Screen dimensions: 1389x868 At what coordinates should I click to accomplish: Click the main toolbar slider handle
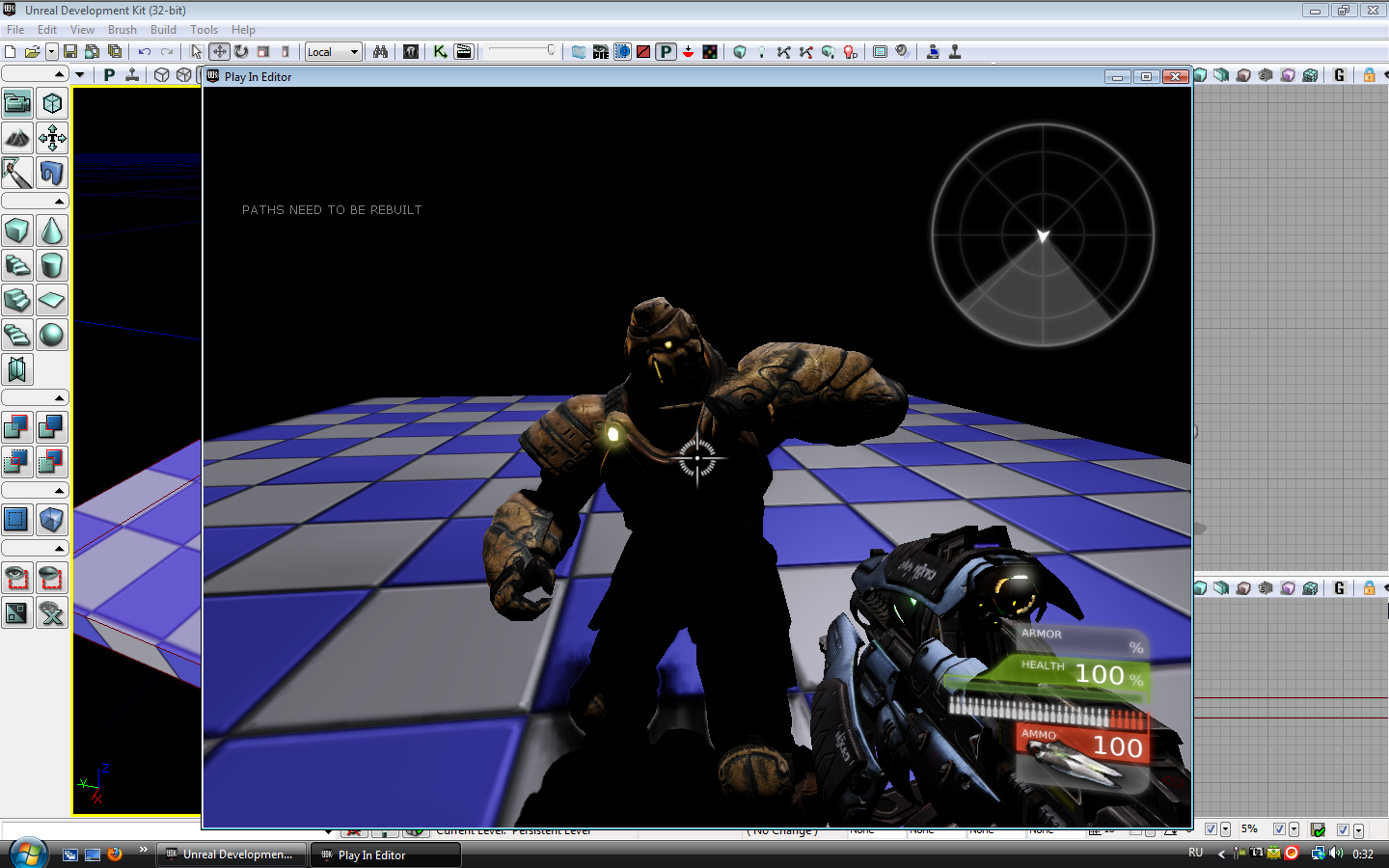coord(551,50)
